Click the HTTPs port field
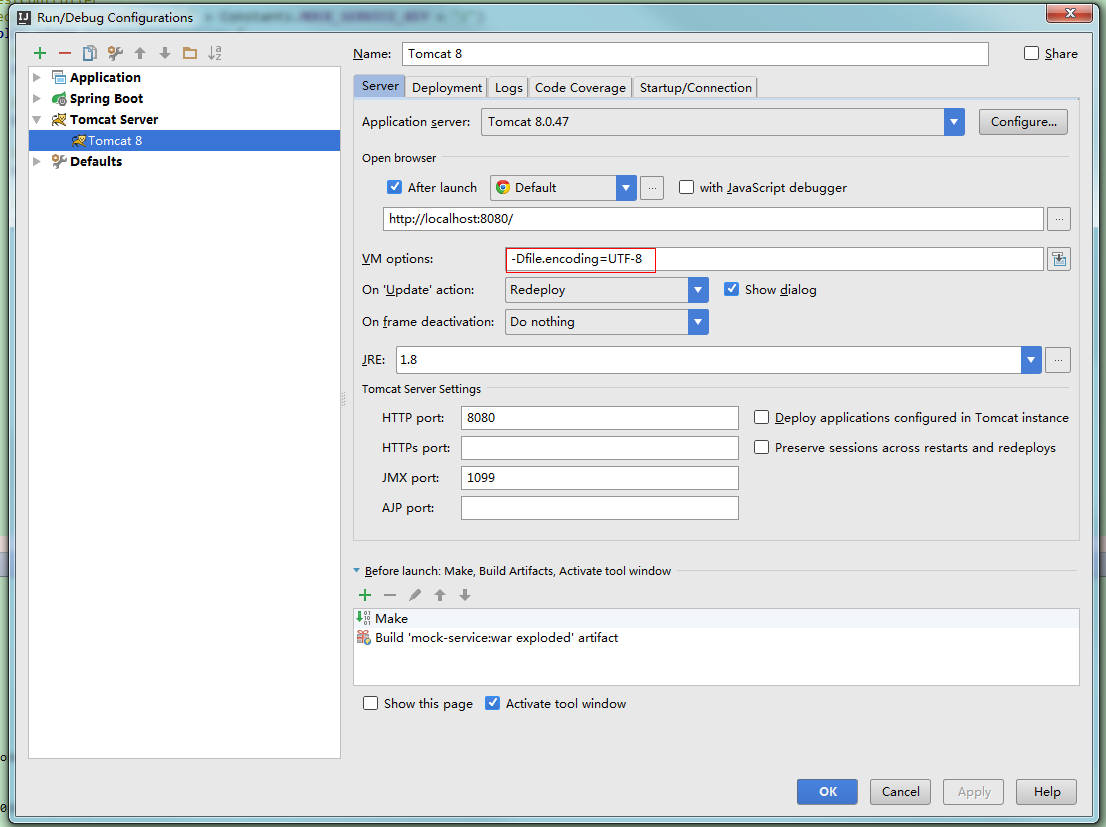This screenshot has width=1106, height=827. tap(600, 448)
